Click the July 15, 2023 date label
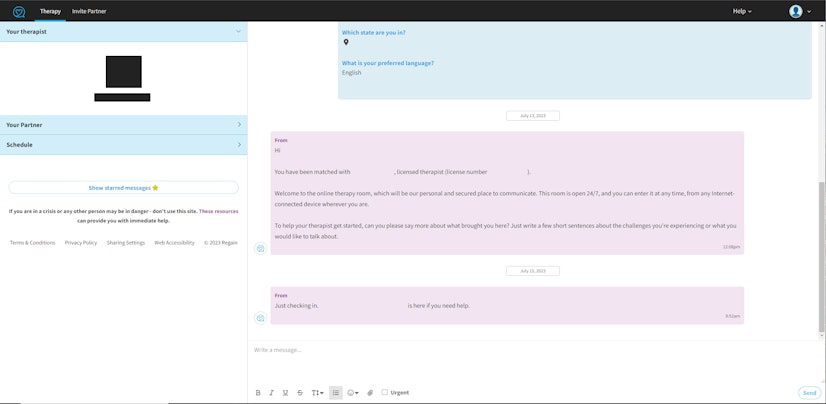Screen dimensions: 826x404 coord(533,271)
